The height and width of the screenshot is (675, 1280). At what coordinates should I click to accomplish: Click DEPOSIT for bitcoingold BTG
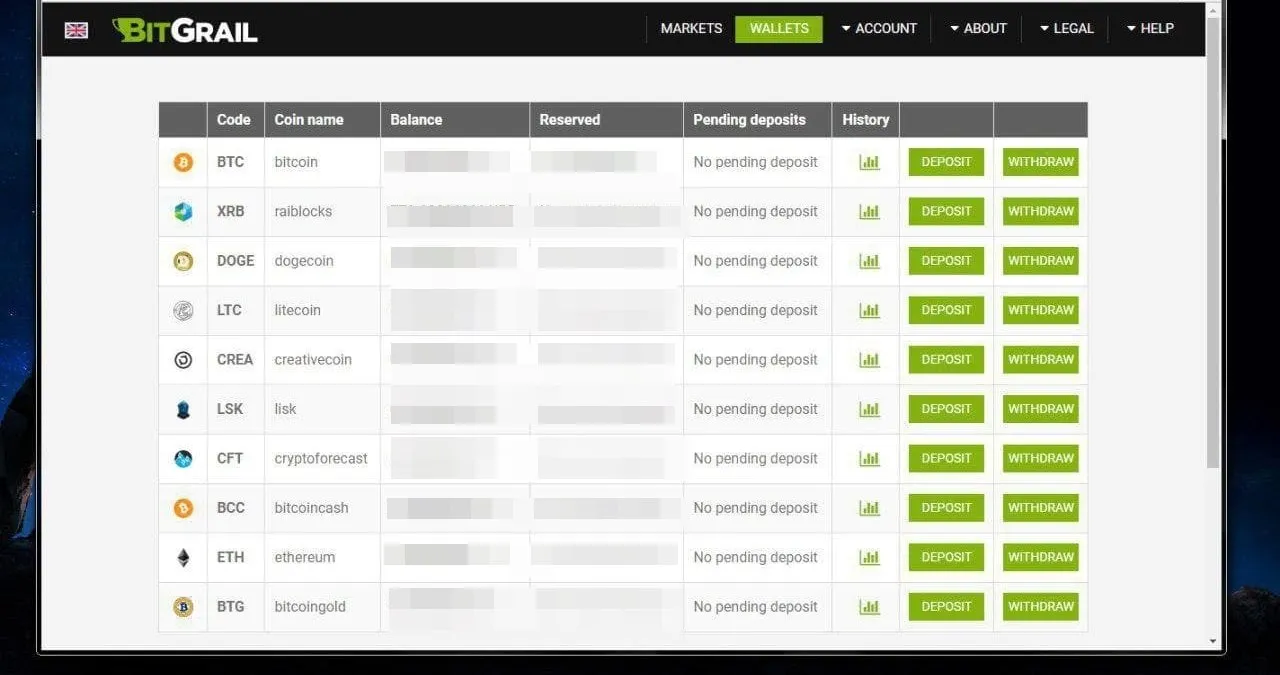tap(946, 607)
